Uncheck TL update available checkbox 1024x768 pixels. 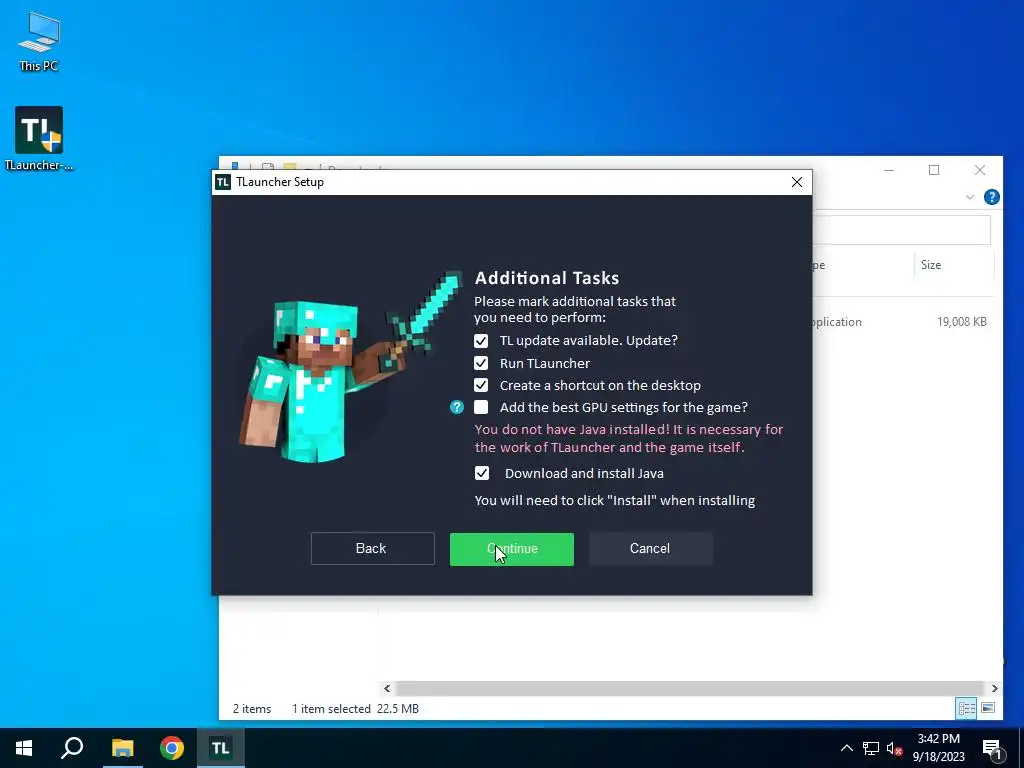coord(481,341)
